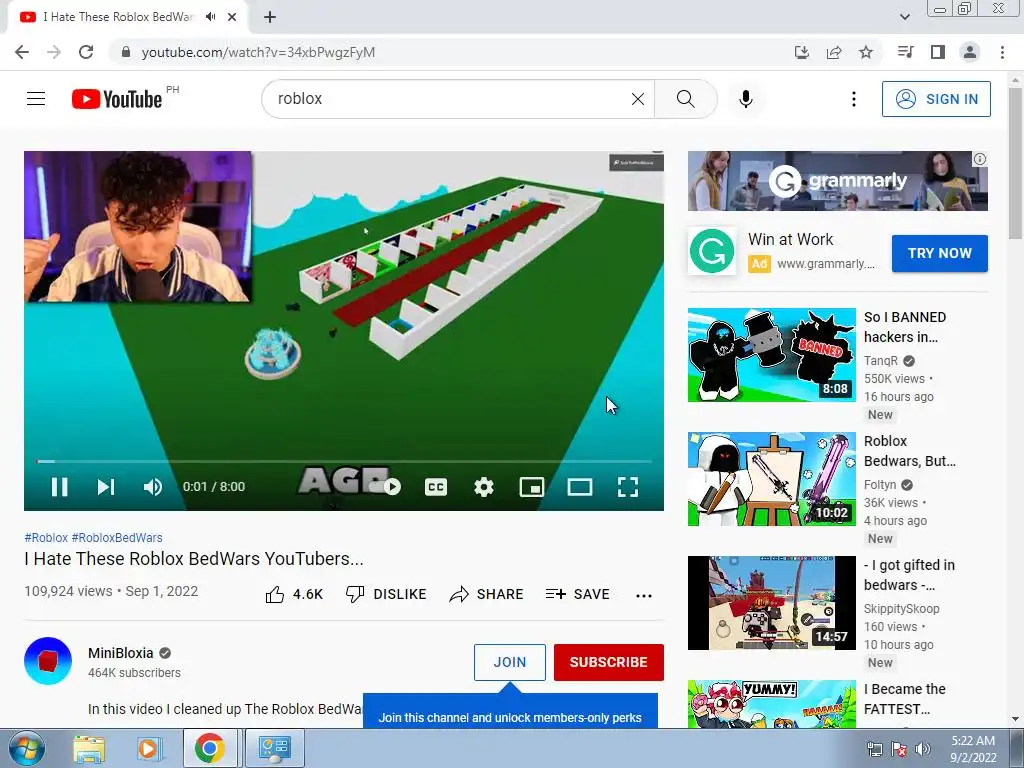
Task: SAVE the video to a playlist
Action: pyautogui.click(x=577, y=594)
